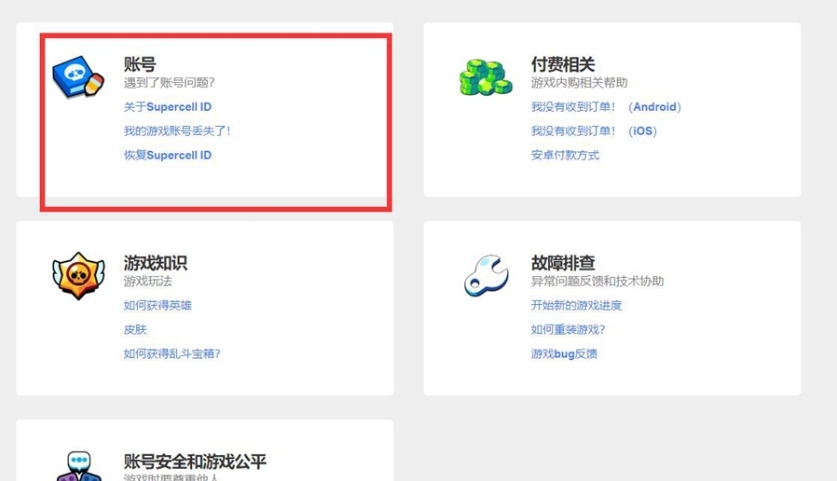Viewport: 837px width, 481px height.
Task: Open the 付费相关 category heading
Action: (x=563, y=65)
